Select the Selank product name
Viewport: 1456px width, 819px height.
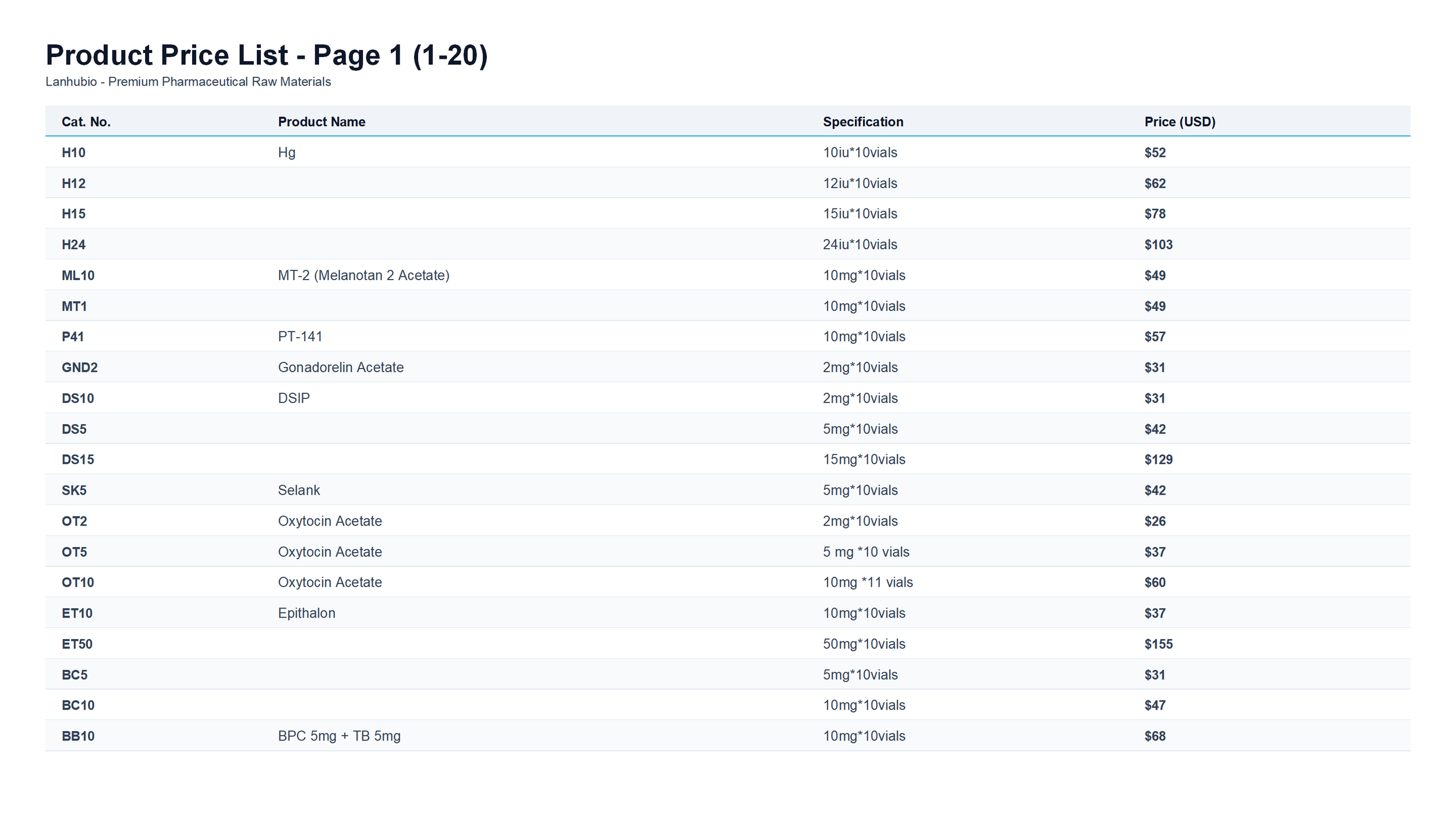[299, 490]
